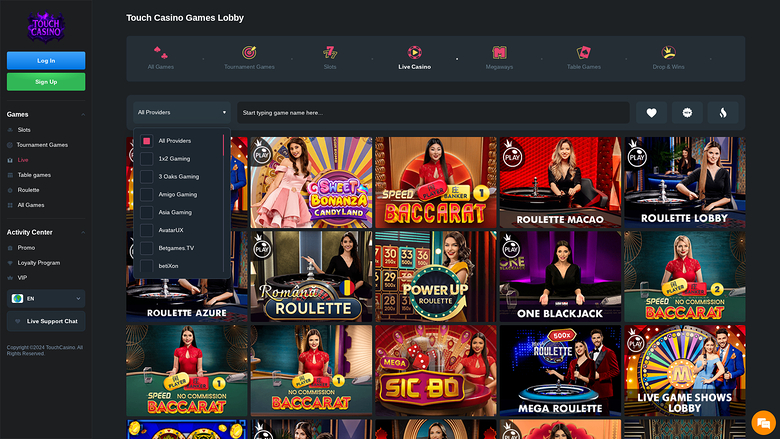Open the Table games sidebar link
780x439 pixels.
click(34, 175)
